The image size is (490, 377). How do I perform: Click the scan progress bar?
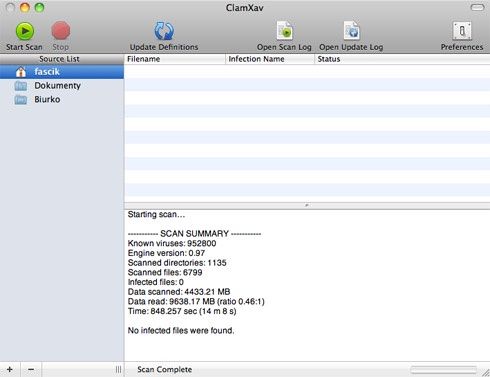[x=444, y=369]
